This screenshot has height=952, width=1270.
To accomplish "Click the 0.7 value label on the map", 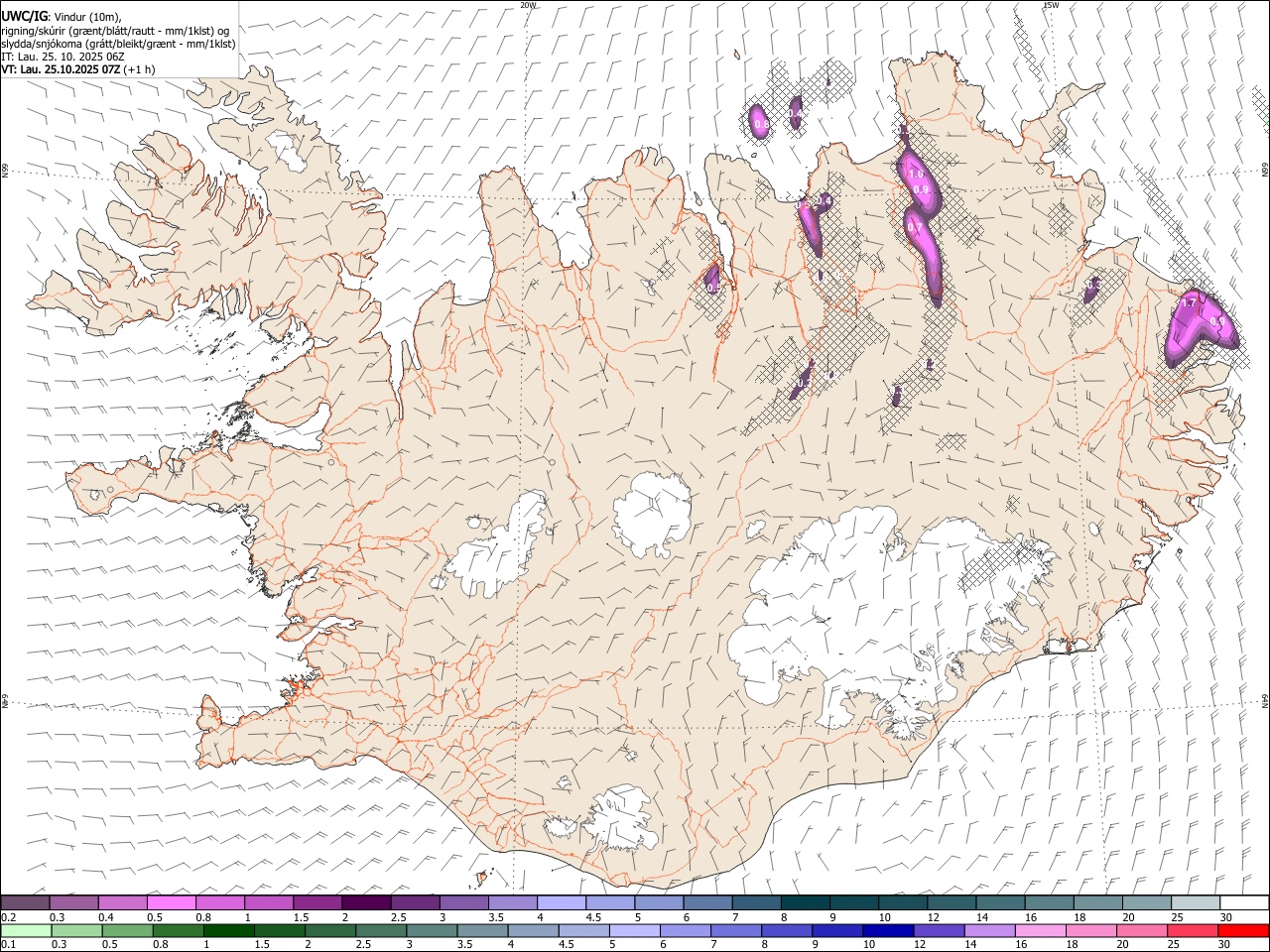I will pos(915,228).
